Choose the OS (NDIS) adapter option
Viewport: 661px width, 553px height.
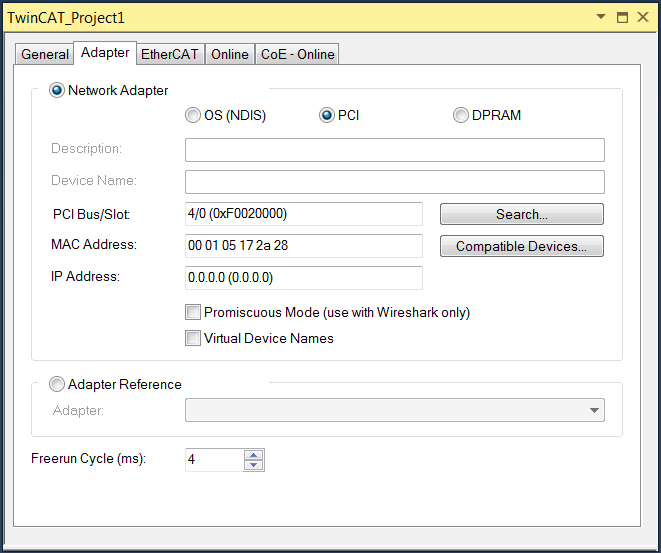coord(193,115)
